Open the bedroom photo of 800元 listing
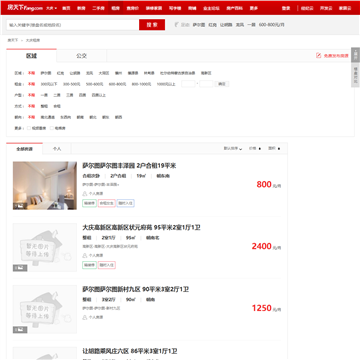This screenshot has width=360, height=360. [x=45, y=186]
